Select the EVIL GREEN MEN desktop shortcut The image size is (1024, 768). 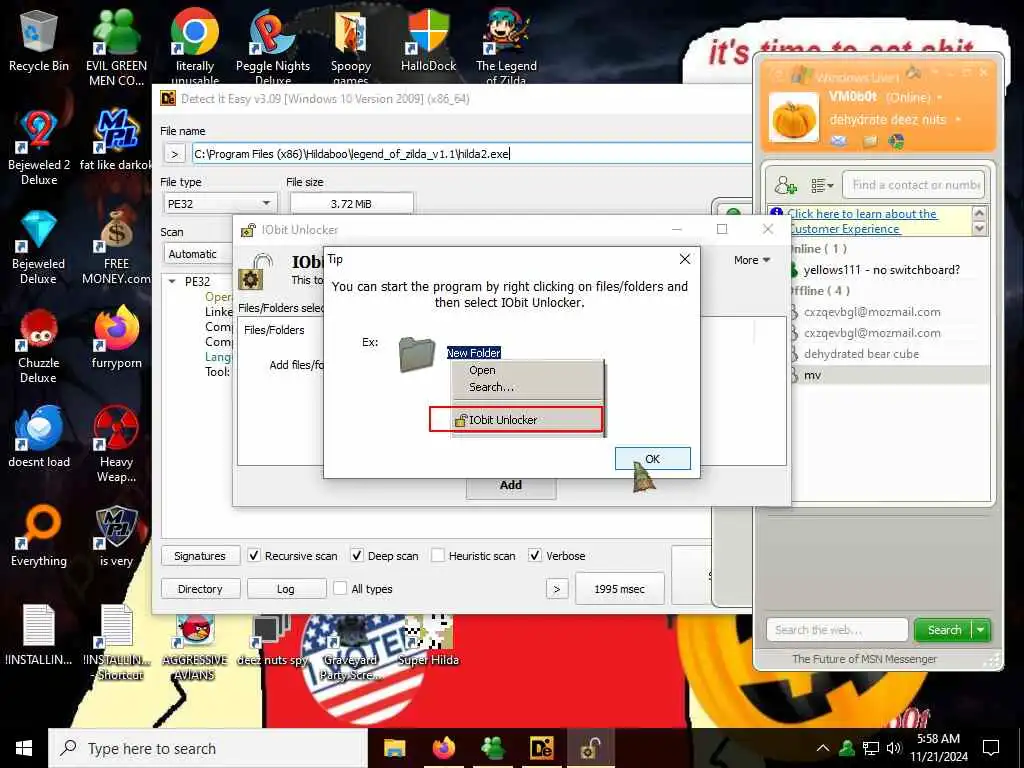pos(116,46)
